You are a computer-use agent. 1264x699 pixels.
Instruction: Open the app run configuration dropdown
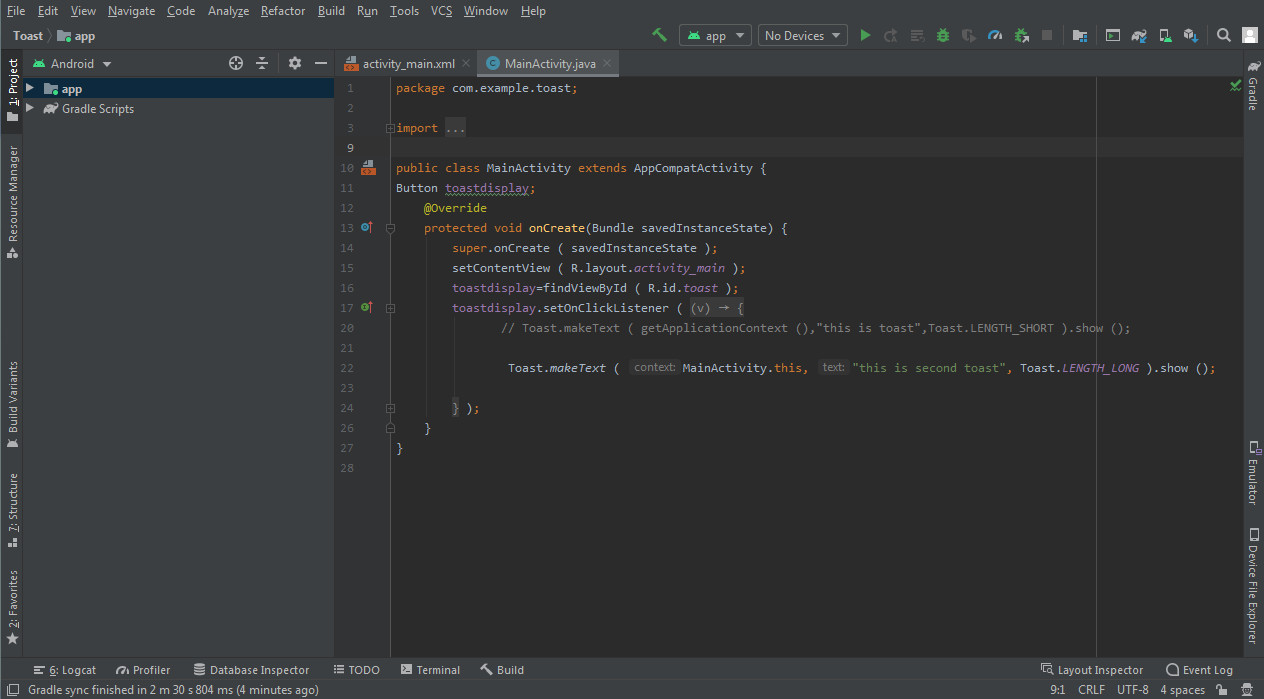715,35
